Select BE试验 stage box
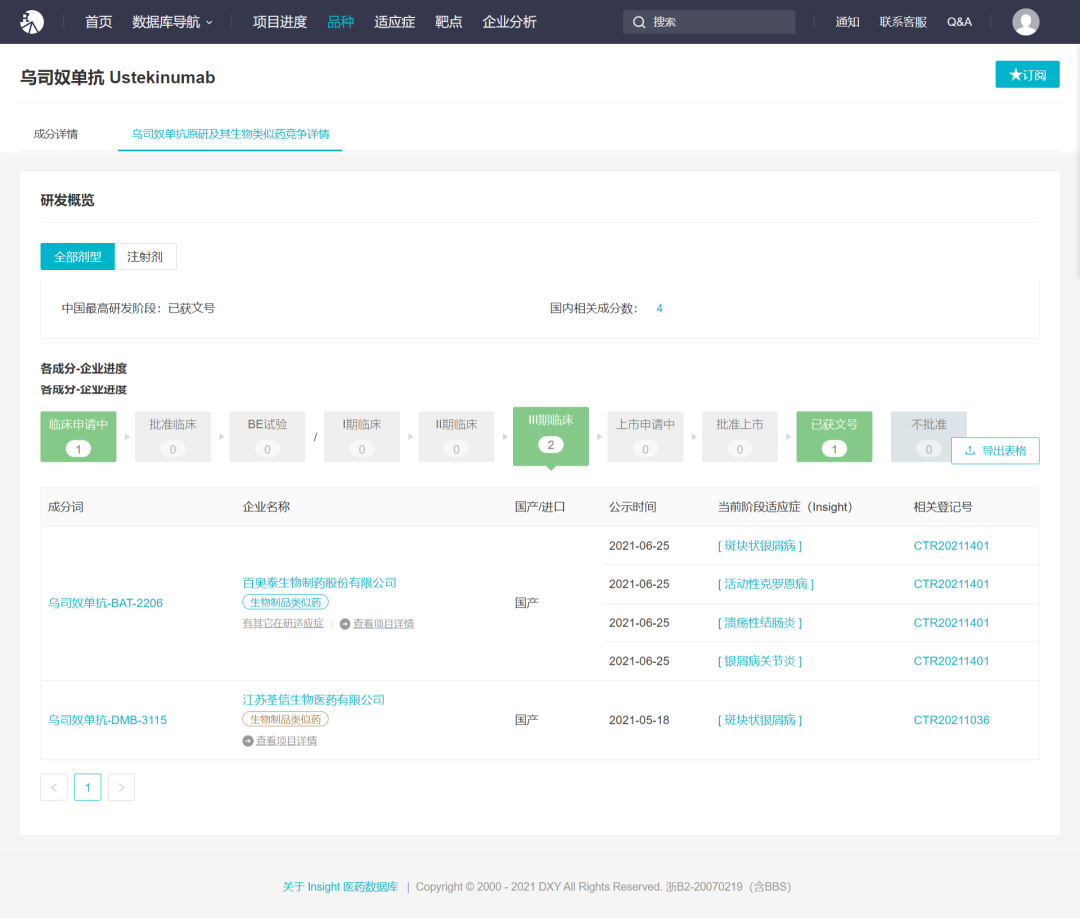This screenshot has width=1080, height=918. [267, 437]
